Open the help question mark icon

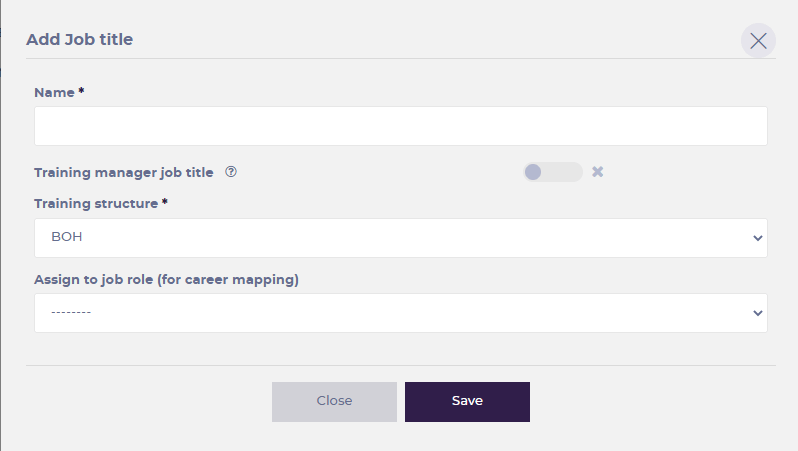231,172
